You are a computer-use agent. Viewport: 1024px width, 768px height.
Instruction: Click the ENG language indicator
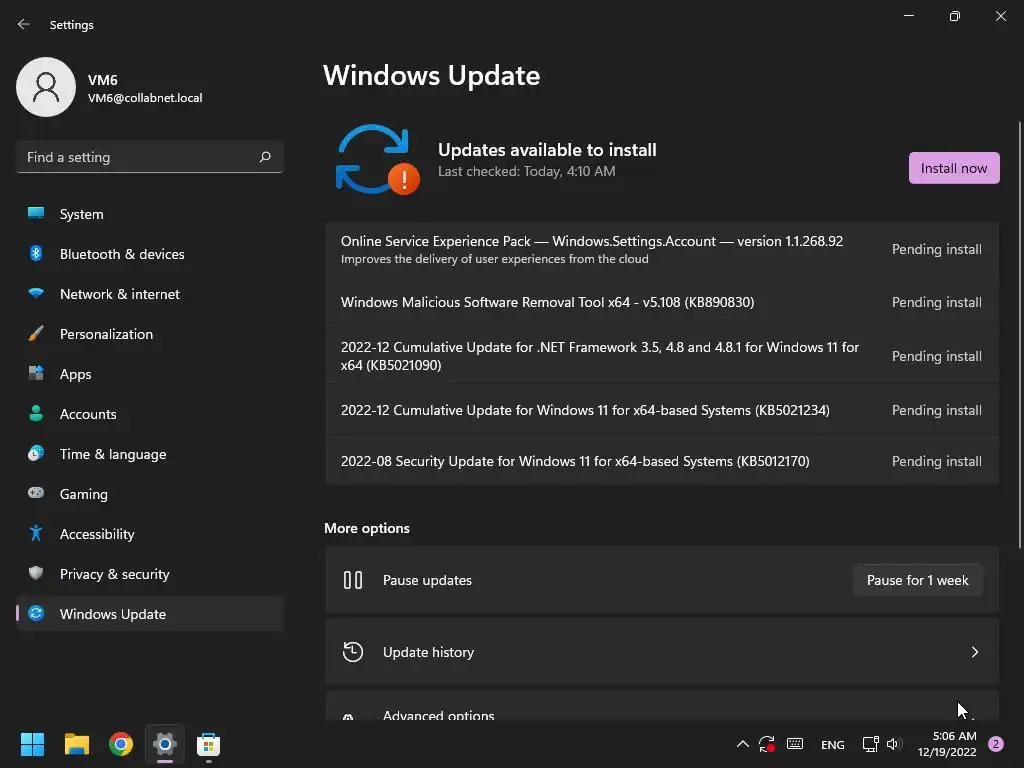(833, 744)
